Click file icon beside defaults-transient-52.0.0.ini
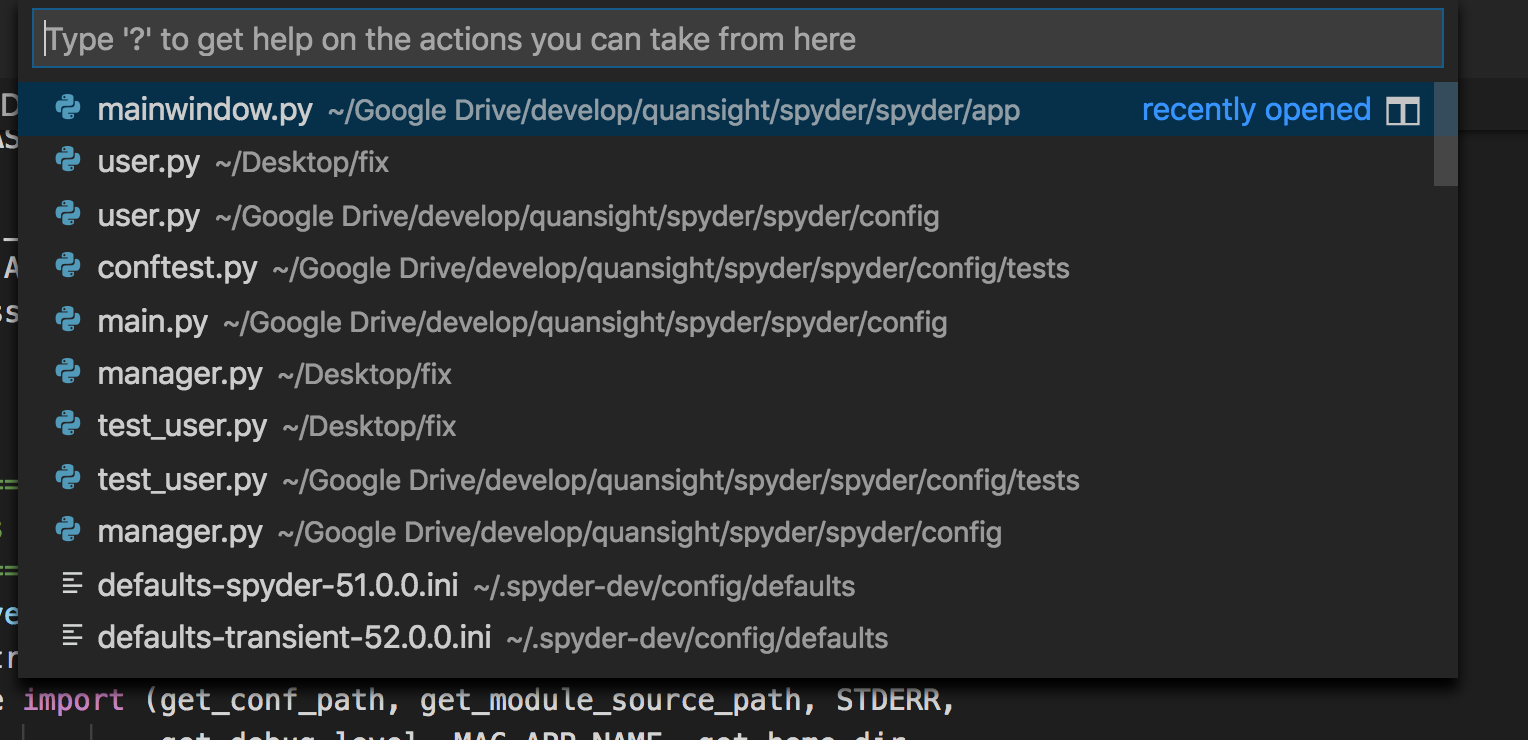The height and width of the screenshot is (740, 1528). pyautogui.click(x=71, y=636)
